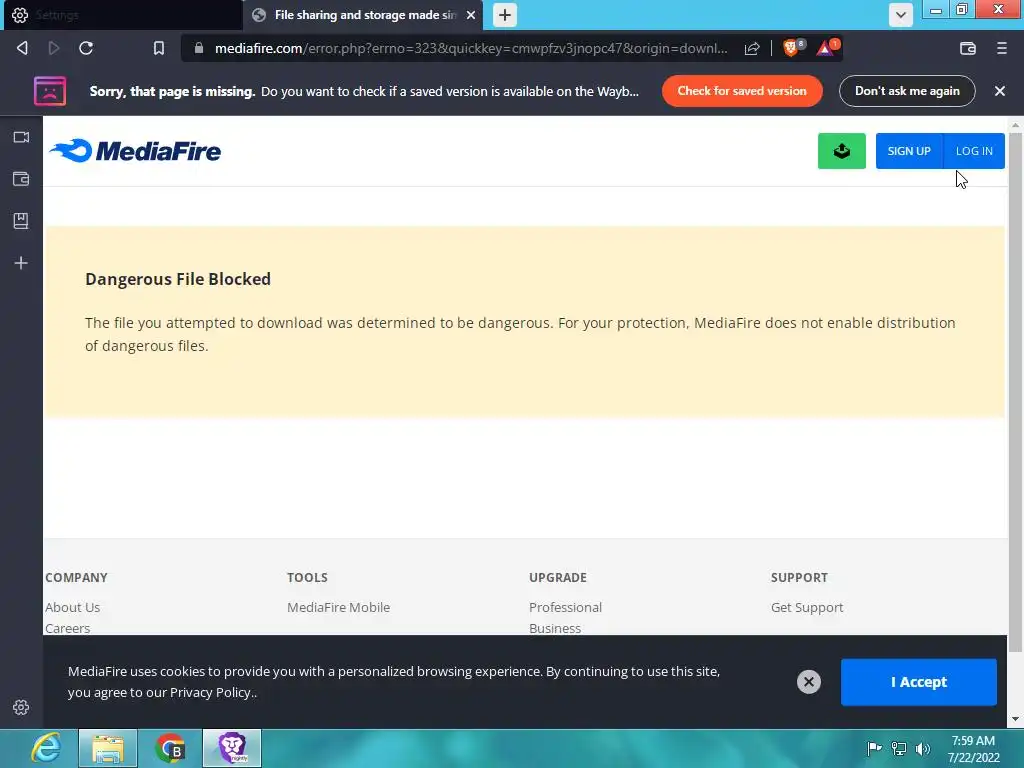
Task: Open the Brave Talk video icon in the sidebar
Action: [x=21, y=137]
